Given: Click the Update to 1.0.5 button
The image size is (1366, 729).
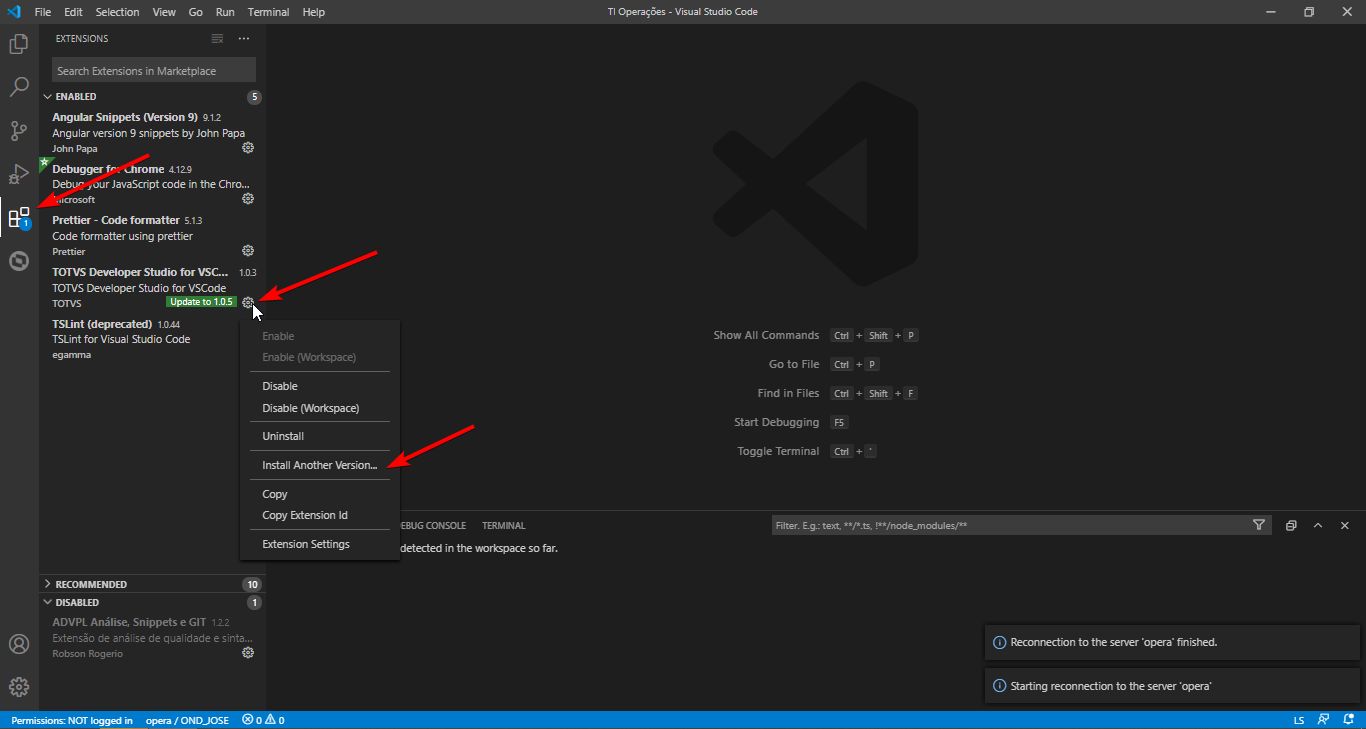Looking at the screenshot, I should click(201, 302).
